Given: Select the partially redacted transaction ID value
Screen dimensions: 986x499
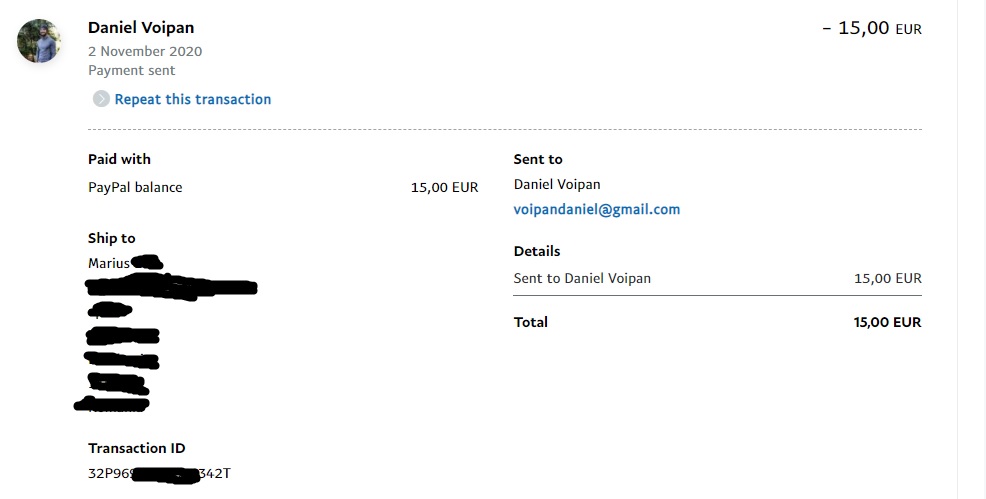Looking at the screenshot, I should click(x=159, y=473).
